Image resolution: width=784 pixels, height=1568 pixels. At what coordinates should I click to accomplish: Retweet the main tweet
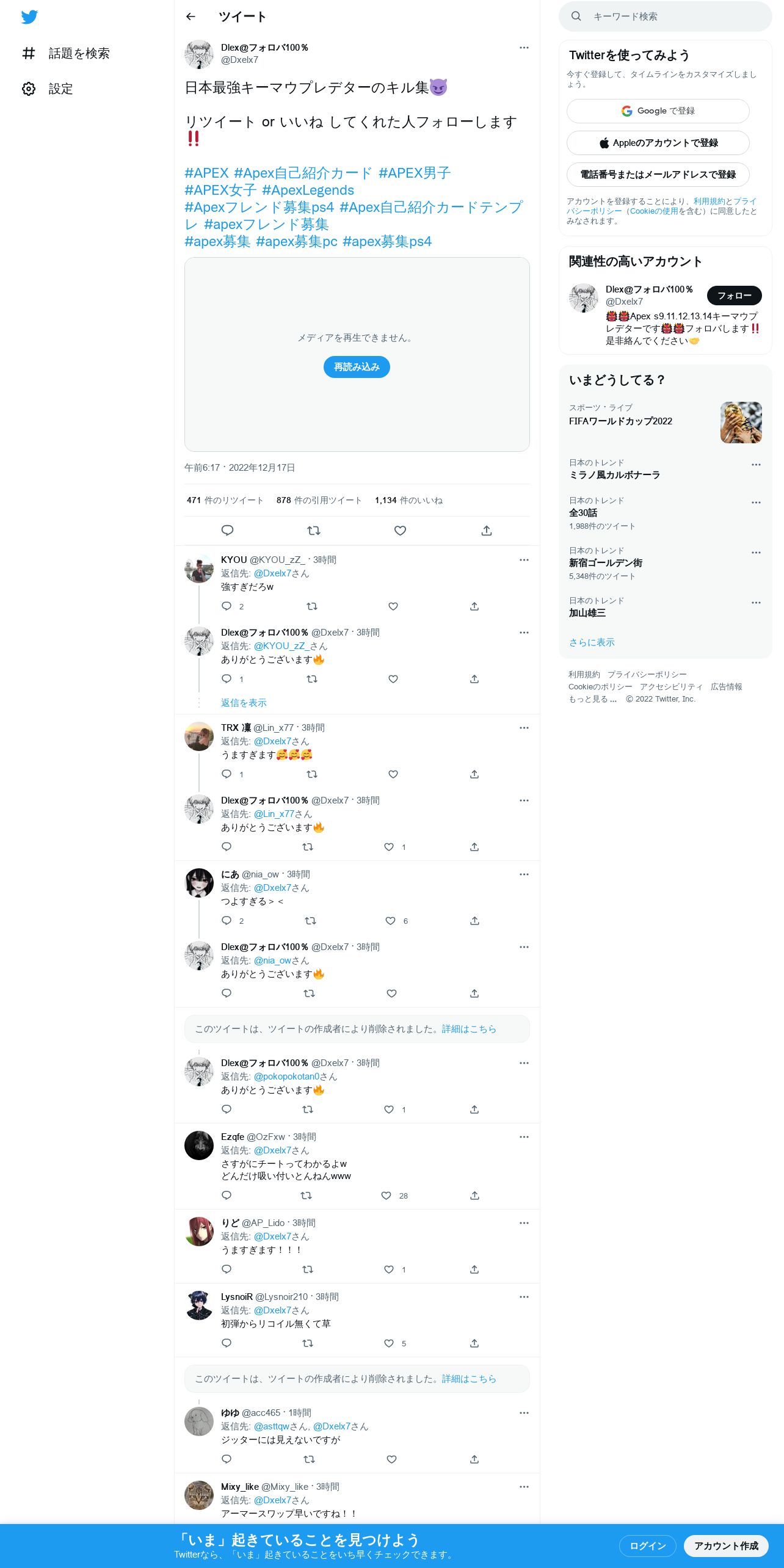pyautogui.click(x=314, y=531)
